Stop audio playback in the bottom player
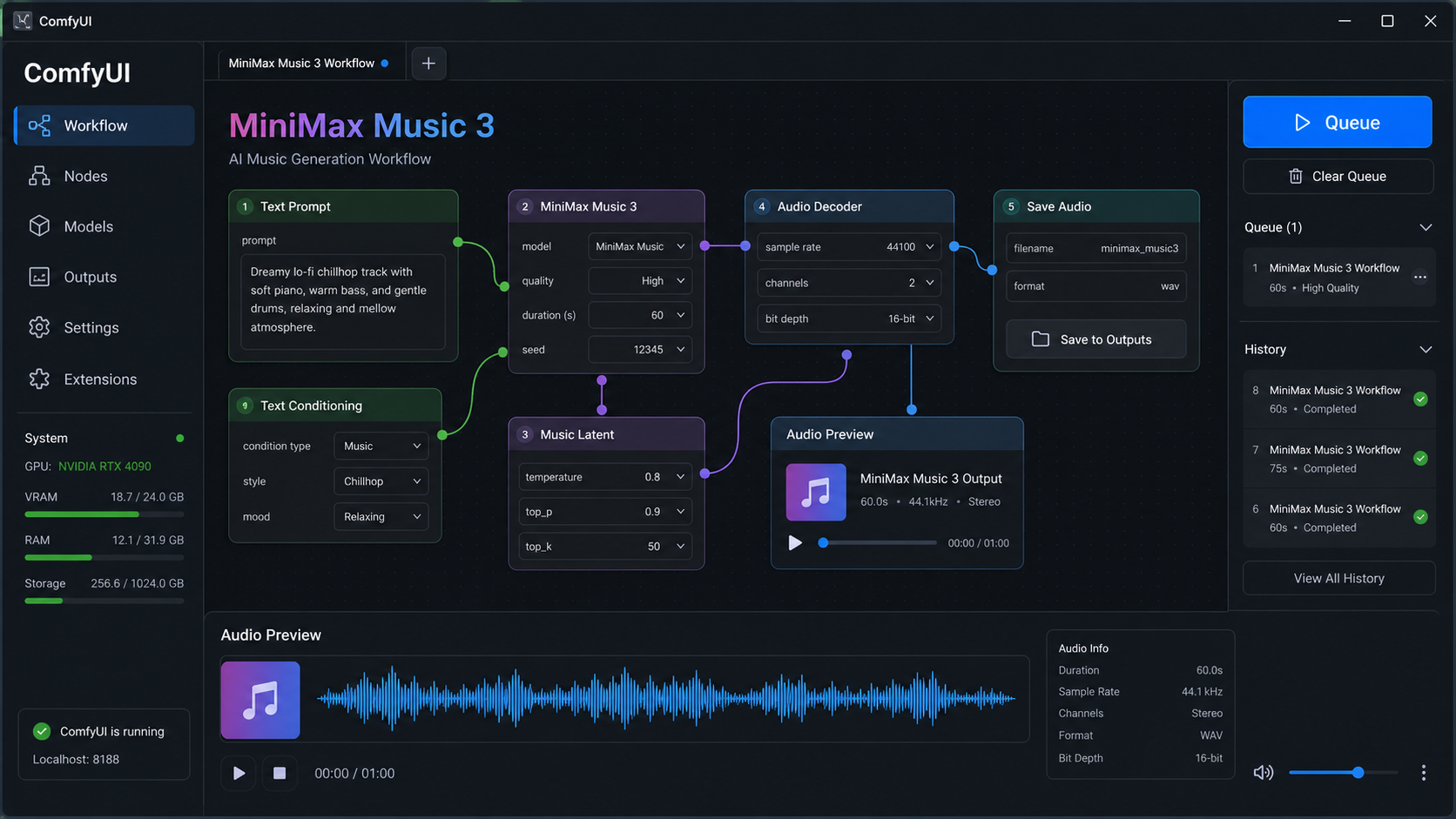Screen dimensions: 1456x819 coord(280,773)
